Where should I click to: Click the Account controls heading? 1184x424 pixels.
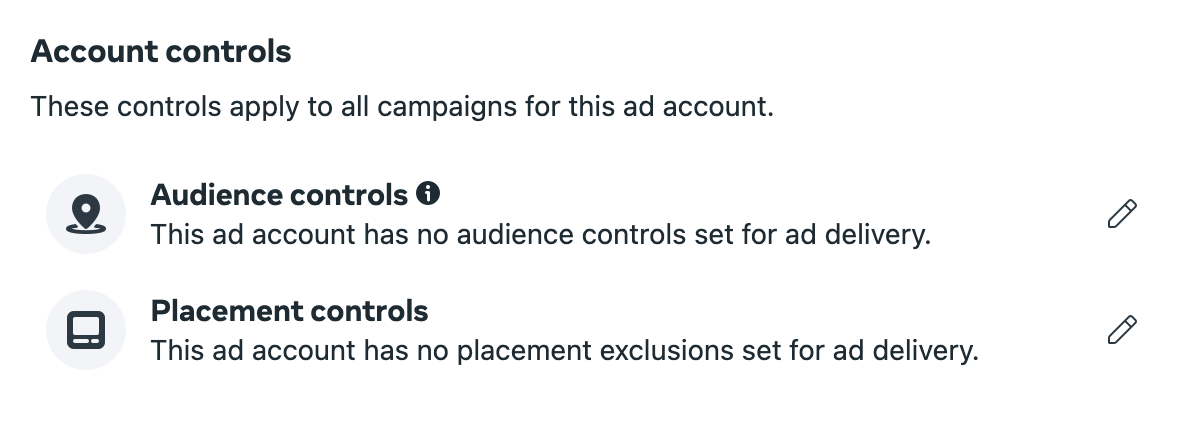pos(161,51)
